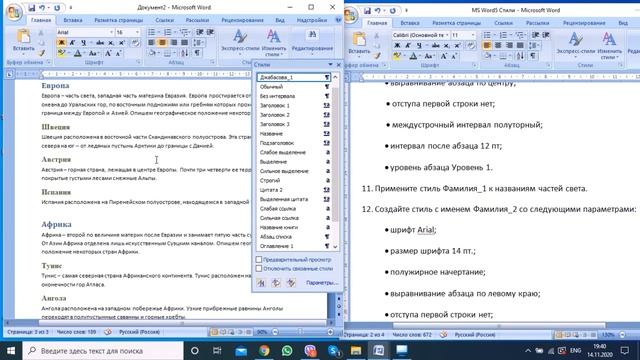Screen dimensions: 640x360
Task: Center-align the paragraph in the left Word window
Action: (x=162, y=43)
